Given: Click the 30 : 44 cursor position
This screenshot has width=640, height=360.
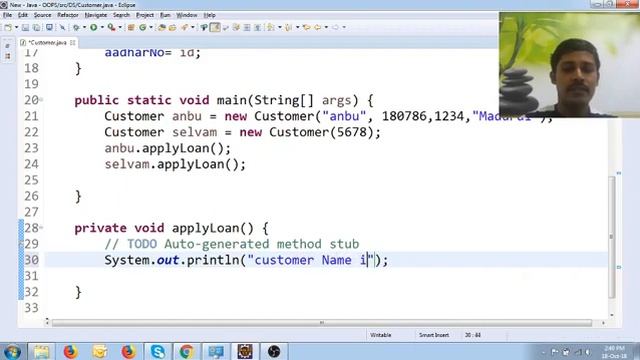Looking at the screenshot, I should tap(473, 335).
